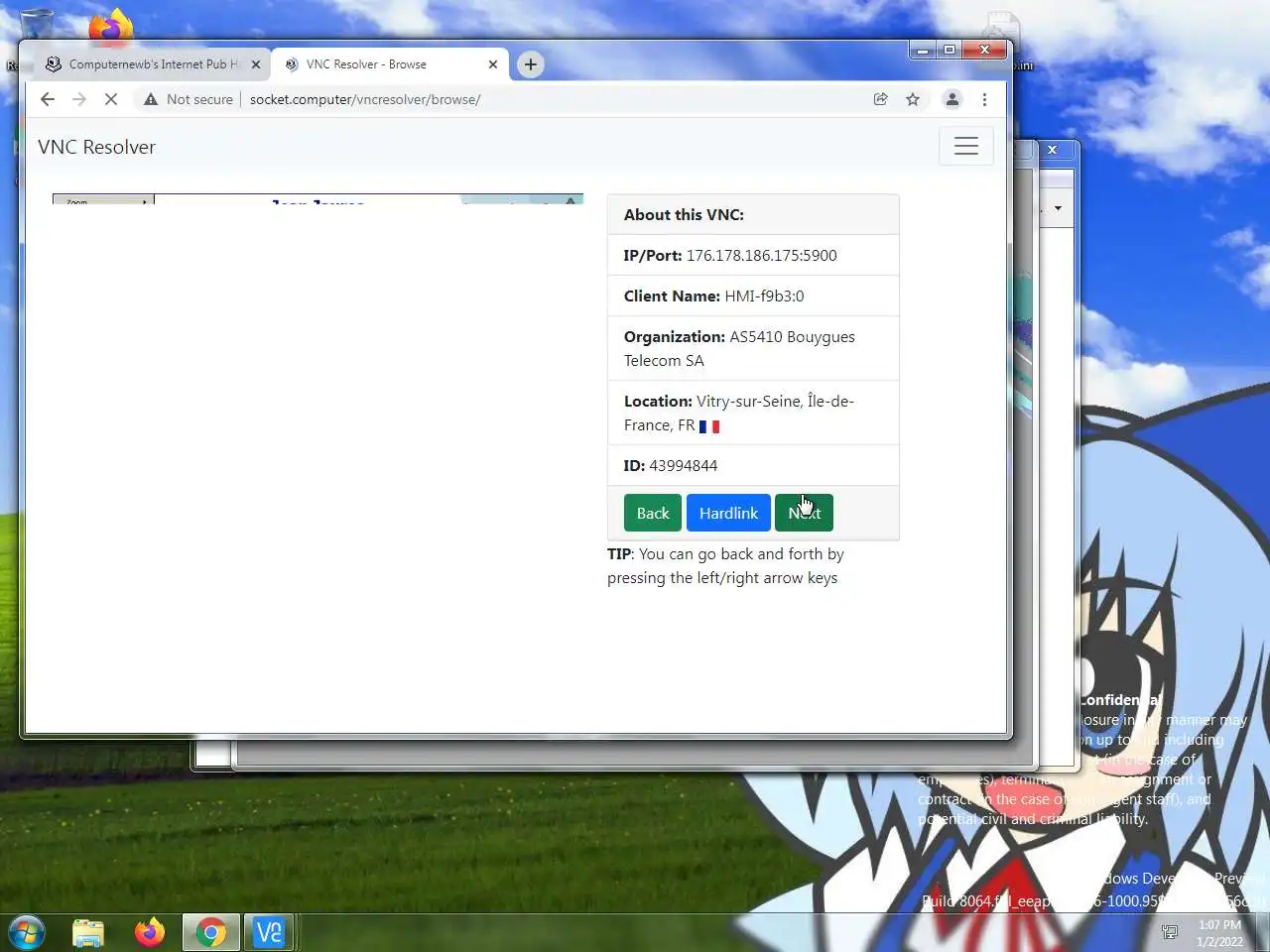Click the address bar URL
The image size is (1270, 952).
(x=365, y=99)
